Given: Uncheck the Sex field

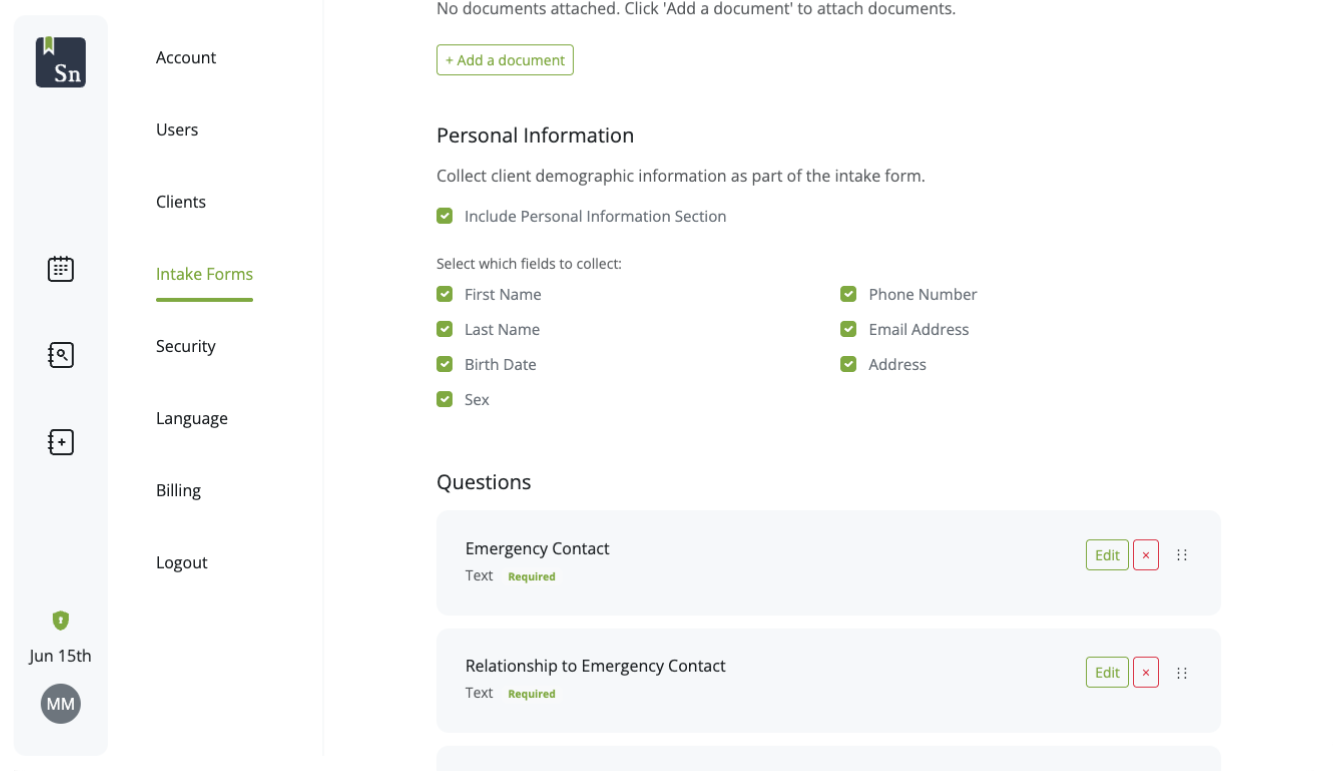Looking at the screenshot, I should [445, 399].
